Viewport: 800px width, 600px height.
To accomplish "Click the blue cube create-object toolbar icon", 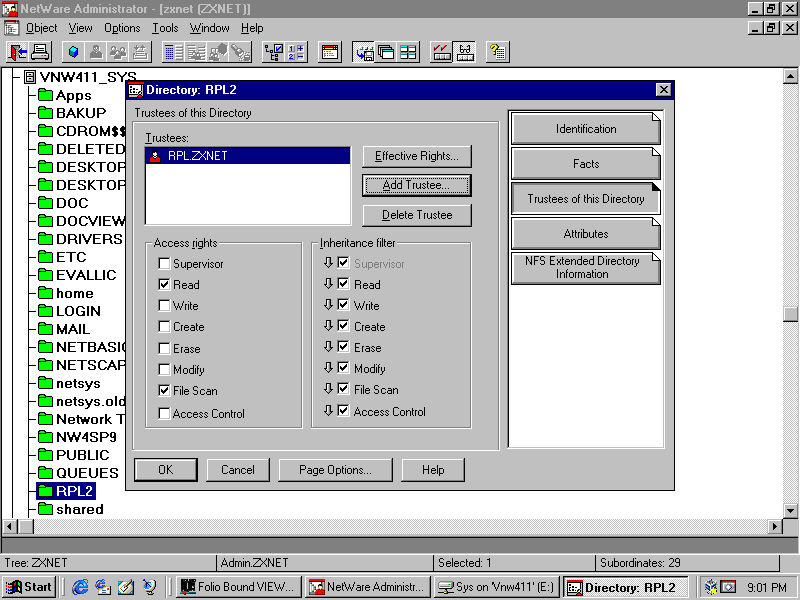I will pyautogui.click(x=73, y=52).
